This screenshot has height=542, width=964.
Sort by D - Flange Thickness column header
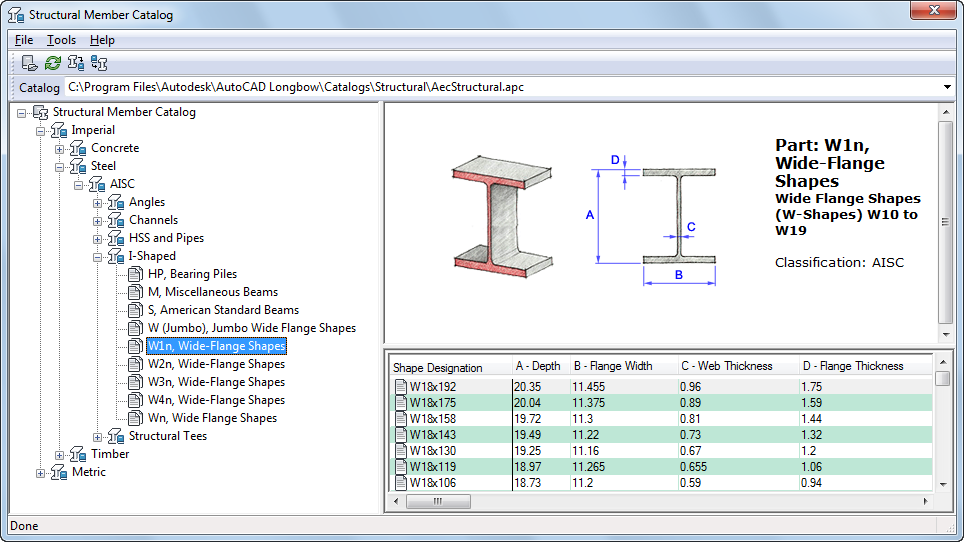[x=866, y=366]
